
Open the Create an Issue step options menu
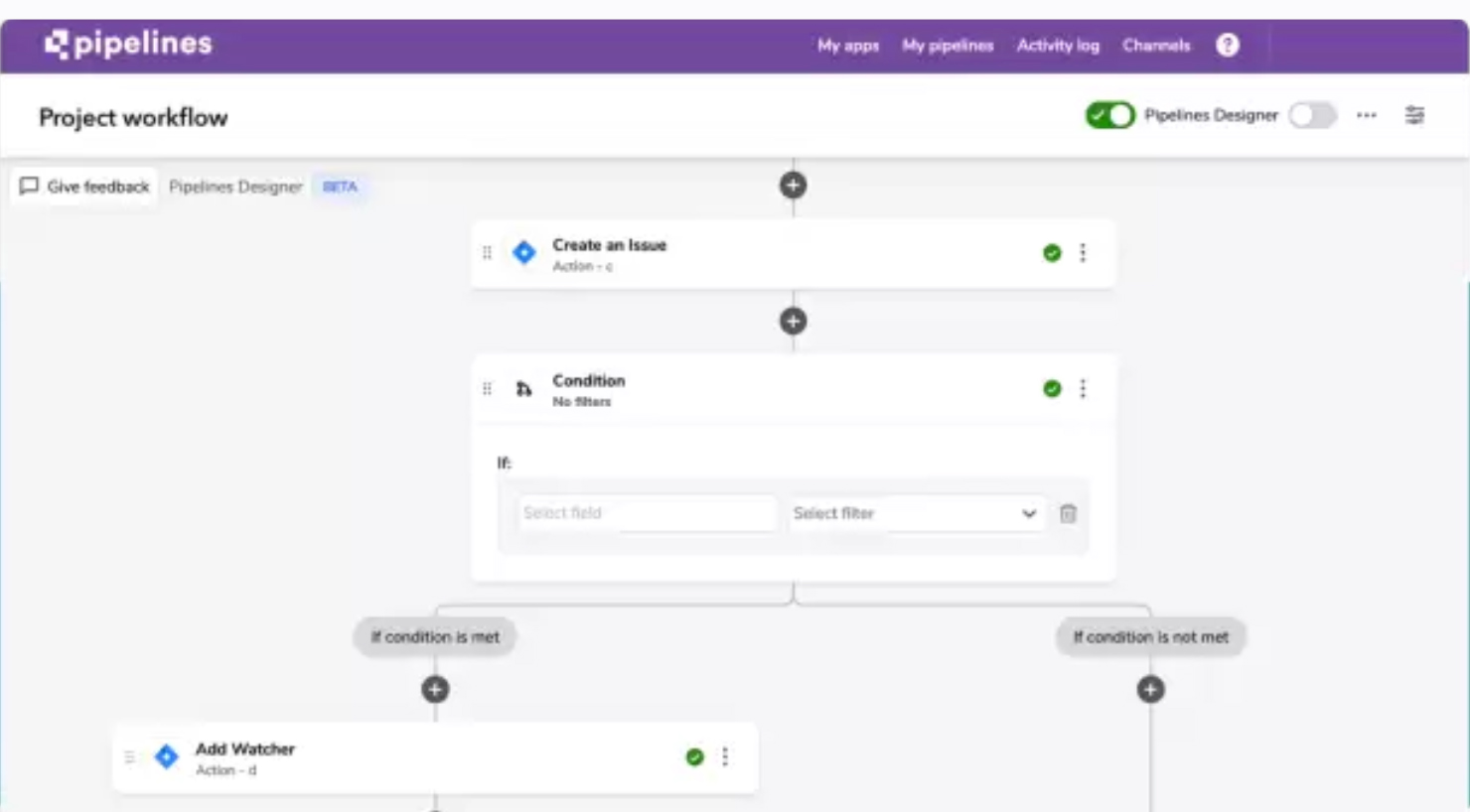point(1083,253)
